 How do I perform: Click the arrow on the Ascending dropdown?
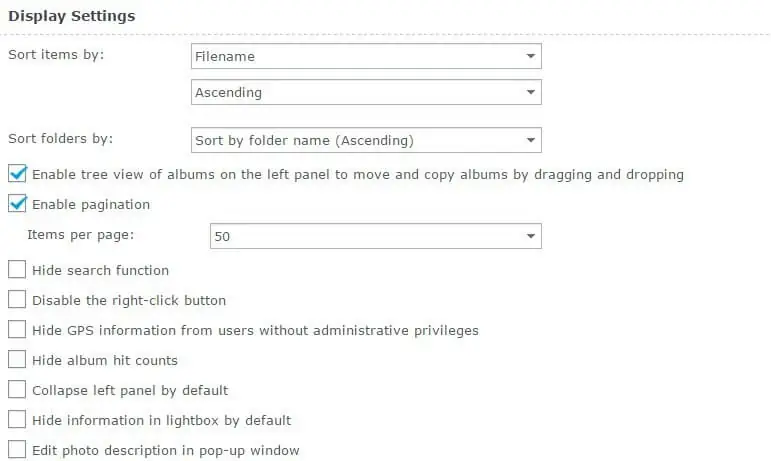pyautogui.click(x=530, y=93)
